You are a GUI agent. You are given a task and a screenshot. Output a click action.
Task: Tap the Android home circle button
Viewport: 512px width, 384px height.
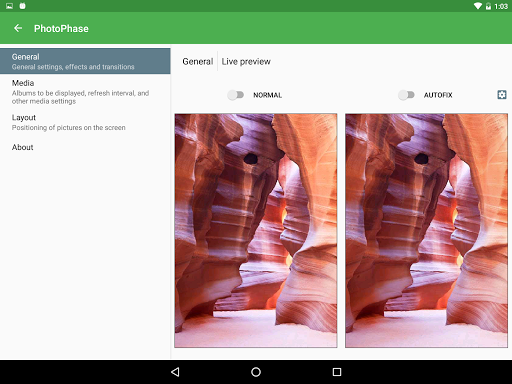tap(256, 372)
